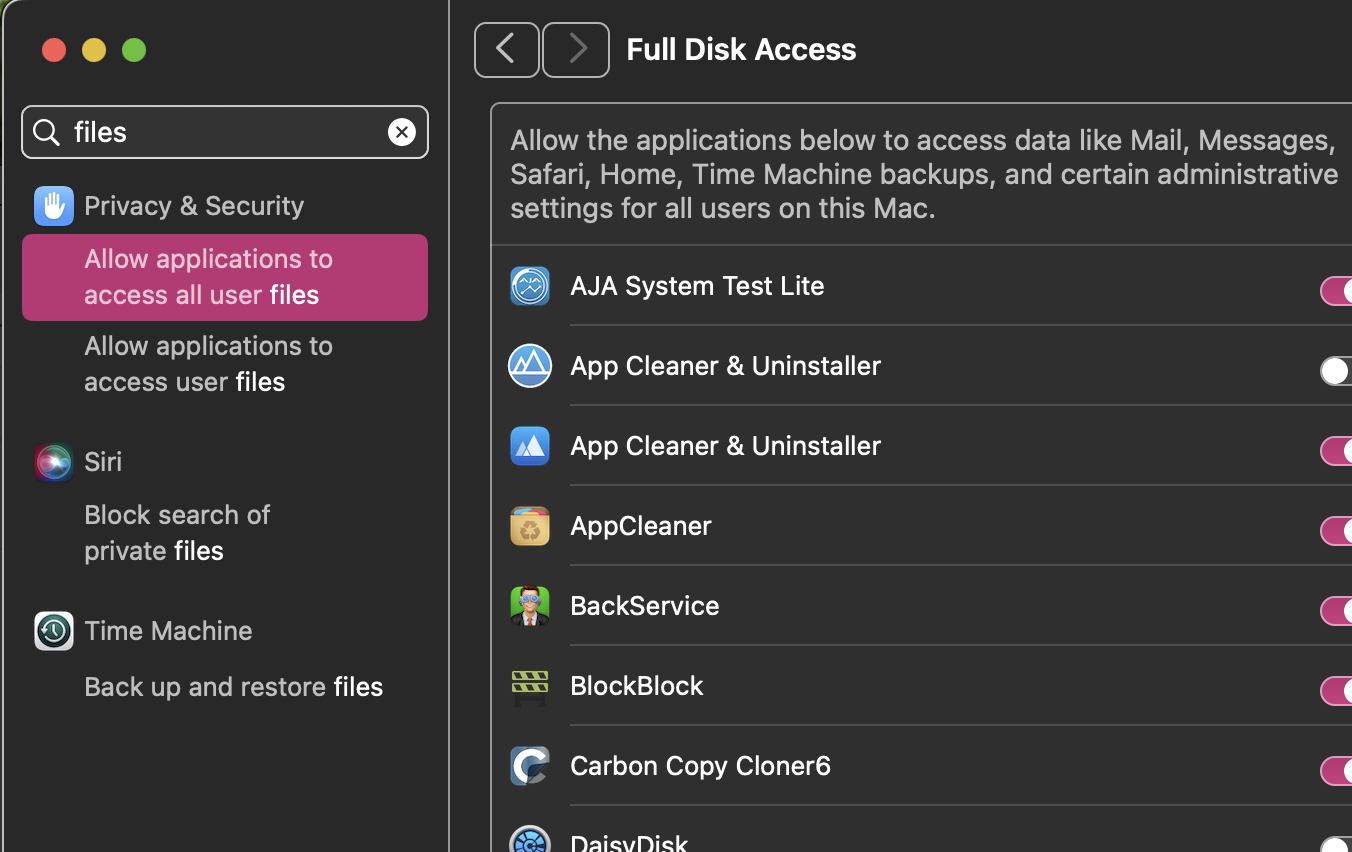This screenshot has width=1352, height=852.
Task: Toggle BlockBlock full disk access off
Action: (x=1336, y=691)
